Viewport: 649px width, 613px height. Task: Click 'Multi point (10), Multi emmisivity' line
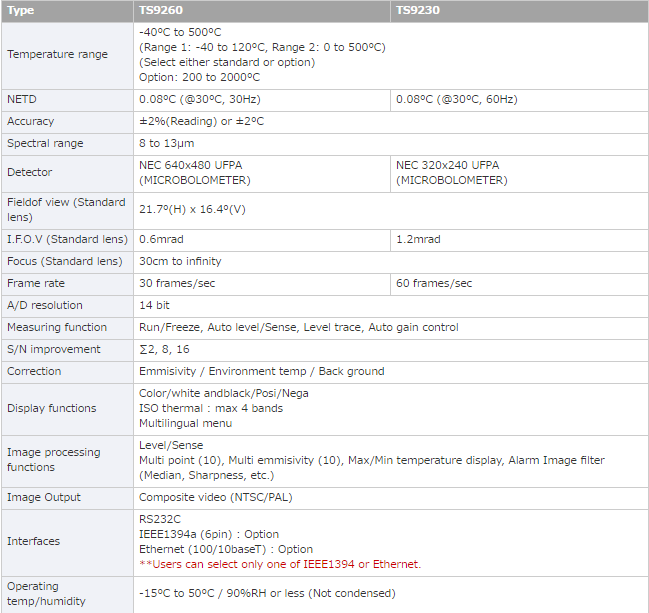[372, 460]
